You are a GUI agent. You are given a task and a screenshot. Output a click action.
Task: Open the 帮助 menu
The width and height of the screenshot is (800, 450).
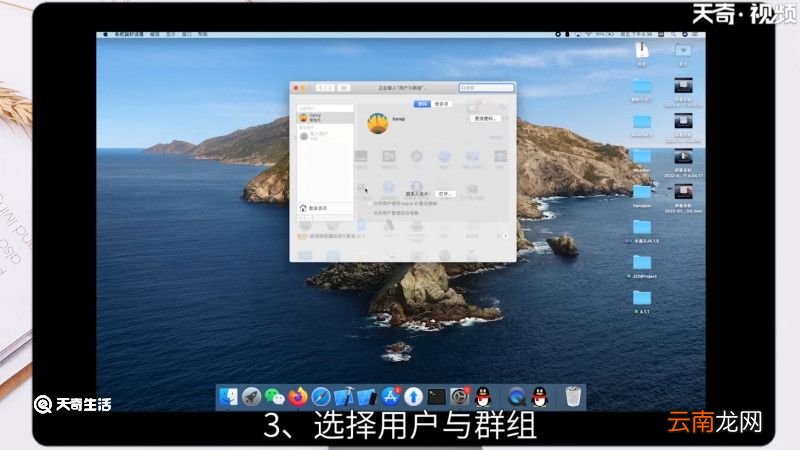[203, 34]
